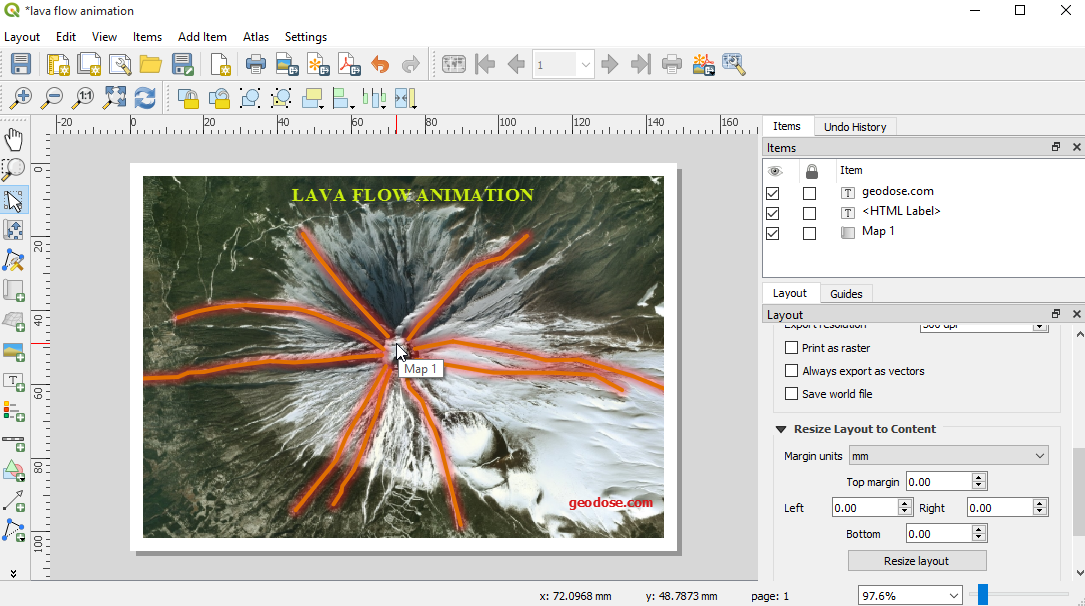Select the Pan layout tool
Viewport: 1085px width, 606px height.
click(x=13, y=139)
